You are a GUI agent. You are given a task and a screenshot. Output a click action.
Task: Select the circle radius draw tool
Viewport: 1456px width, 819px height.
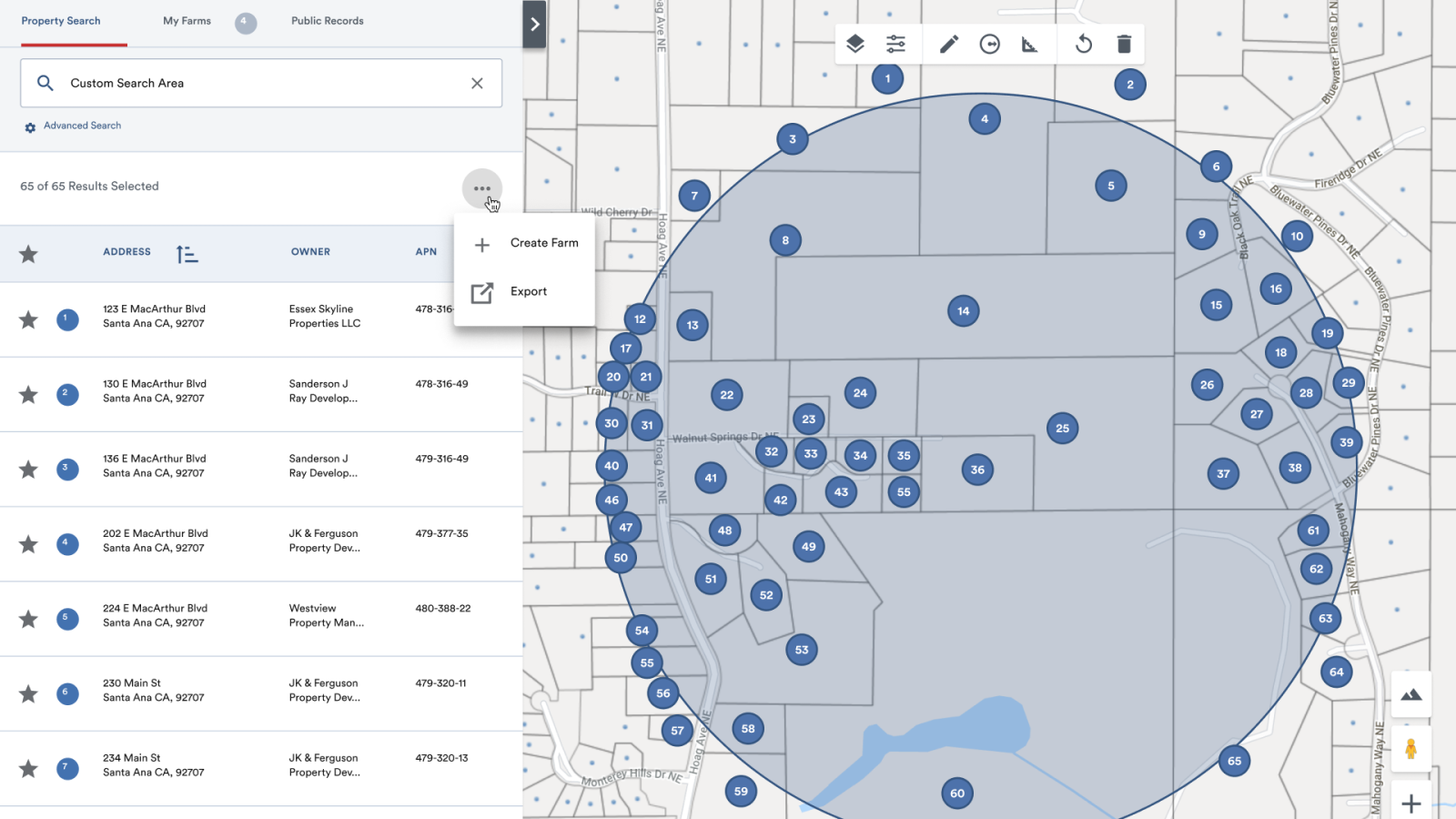coord(990,43)
